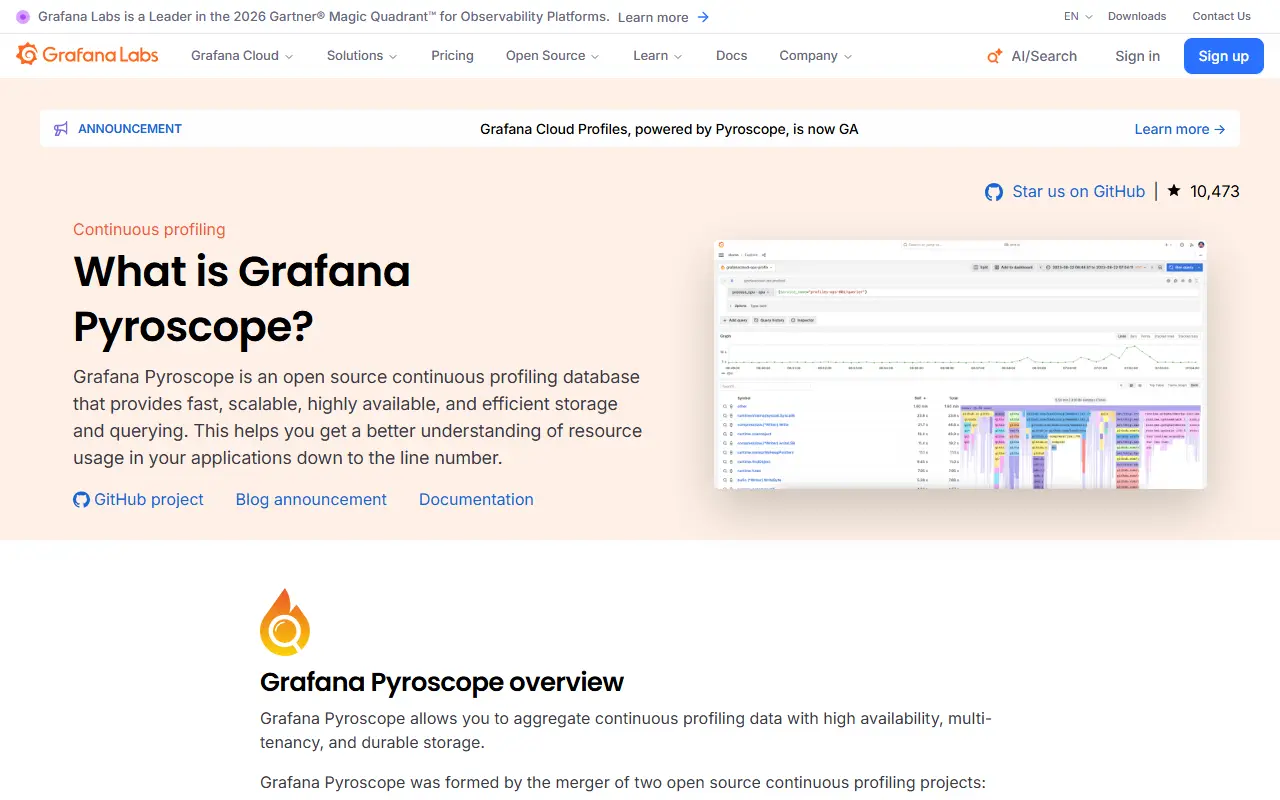
Task: Open the EN language dropdown
Action: click(x=1078, y=16)
